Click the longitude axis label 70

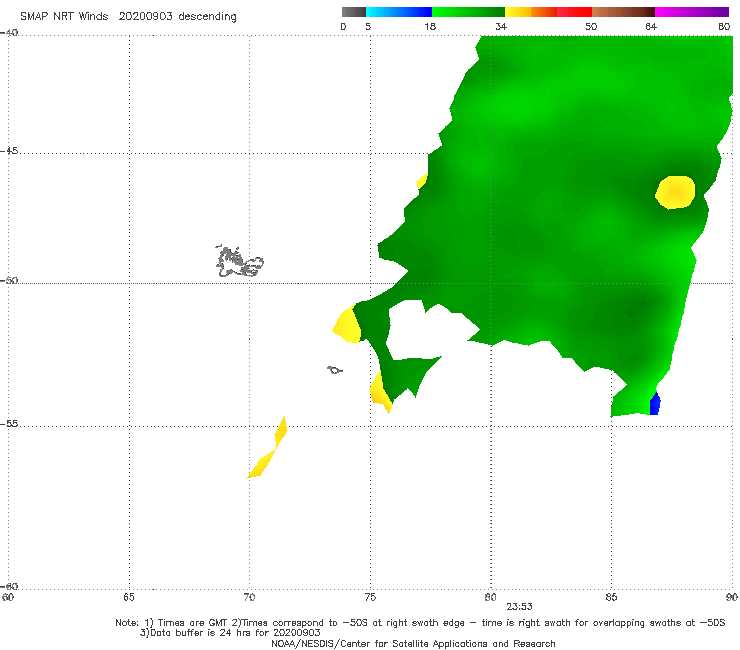pyautogui.click(x=249, y=597)
